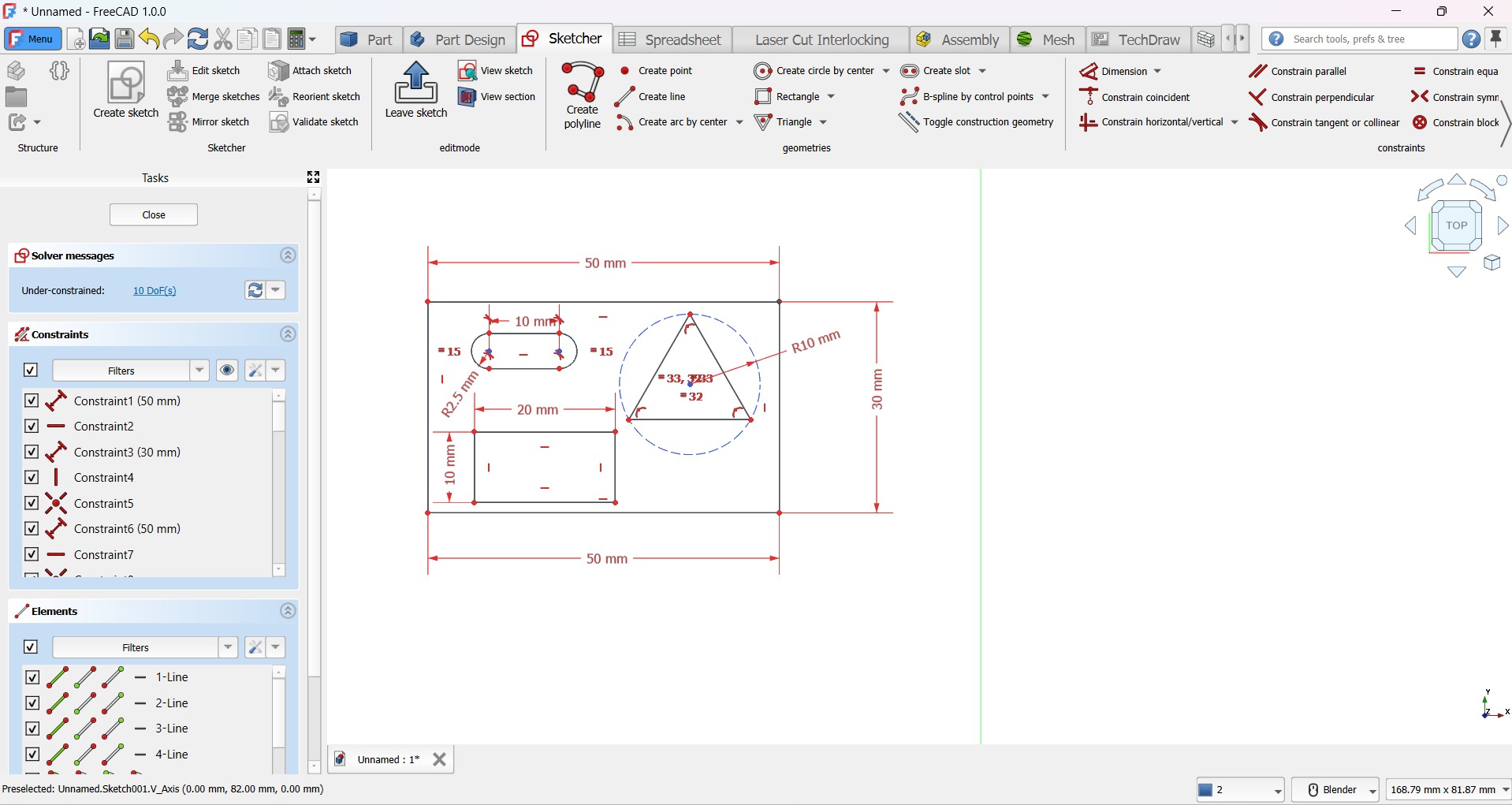
Task: Uncheck Constraint1 (50 mm) checkbox
Action: point(32,401)
